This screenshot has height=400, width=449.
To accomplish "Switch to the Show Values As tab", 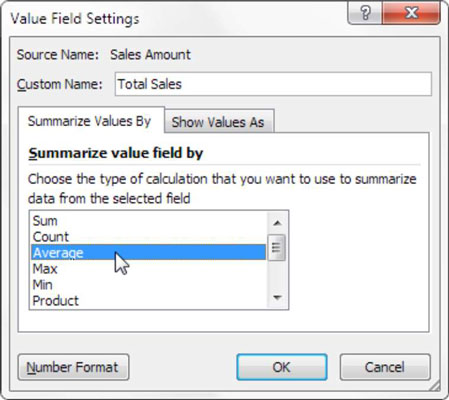I will [x=219, y=122].
